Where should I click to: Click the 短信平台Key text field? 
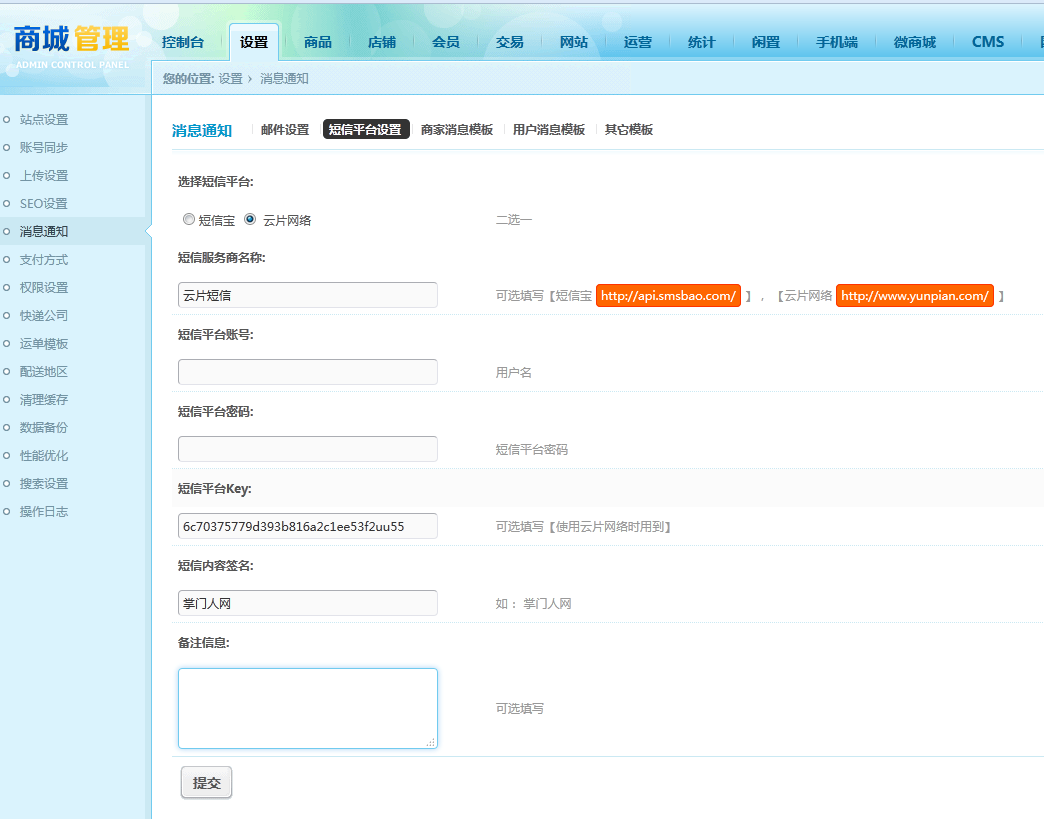(308, 526)
